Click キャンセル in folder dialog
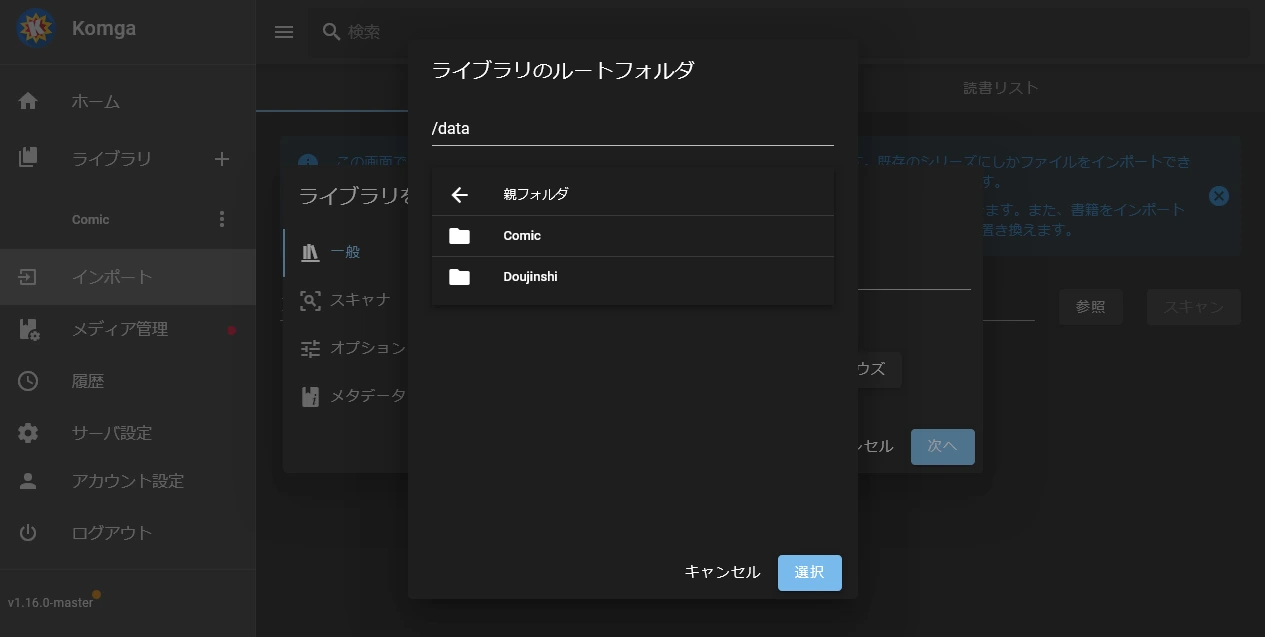1265x637 pixels. (x=722, y=573)
